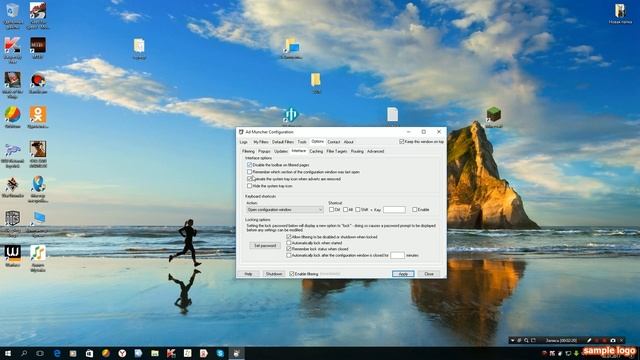The image size is (640, 360).
Task: Open taskbar search magnifier
Action: coord(24,353)
